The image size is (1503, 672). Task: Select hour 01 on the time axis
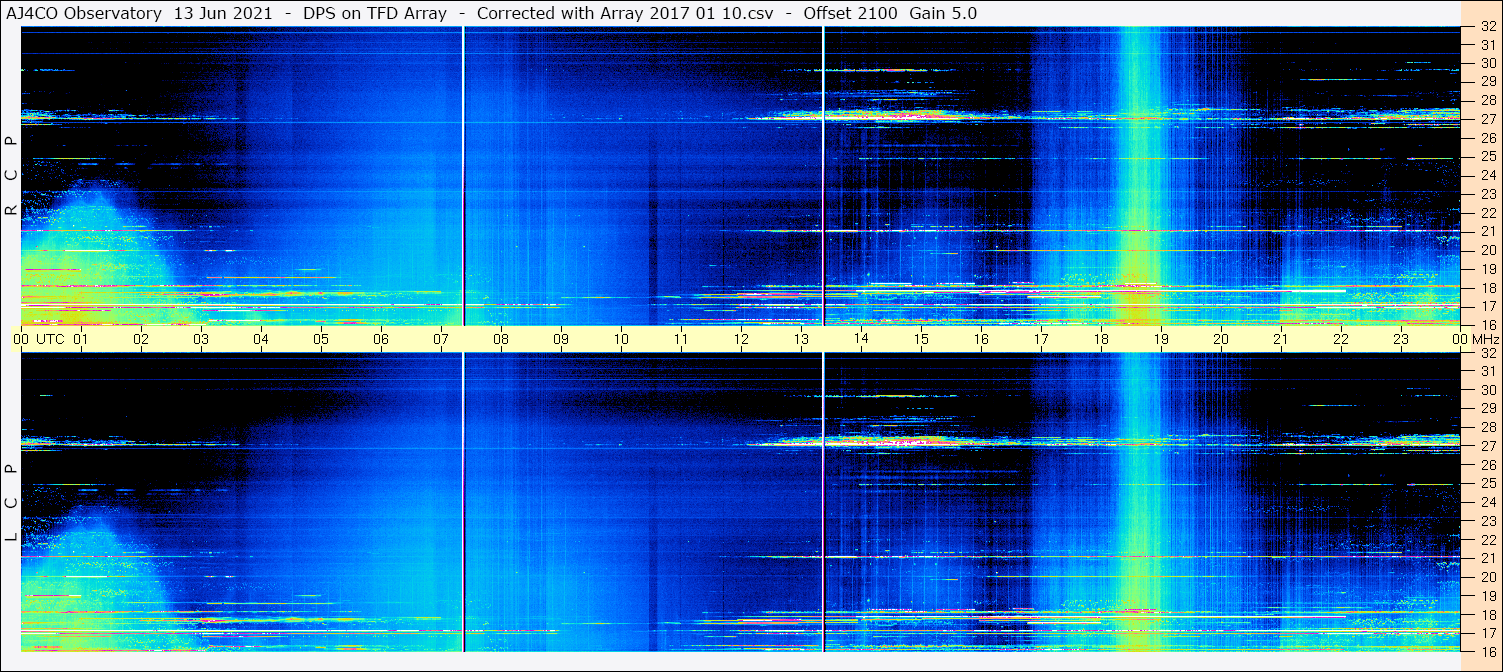81,339
